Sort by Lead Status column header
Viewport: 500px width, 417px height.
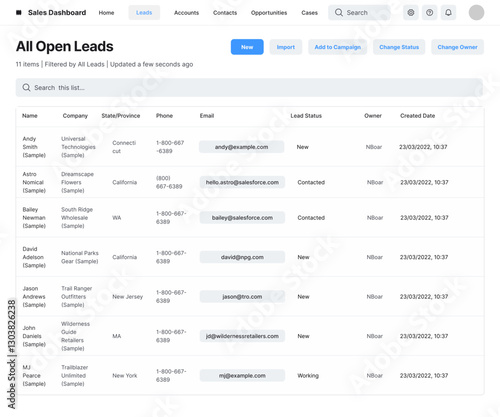click(306, 116)
